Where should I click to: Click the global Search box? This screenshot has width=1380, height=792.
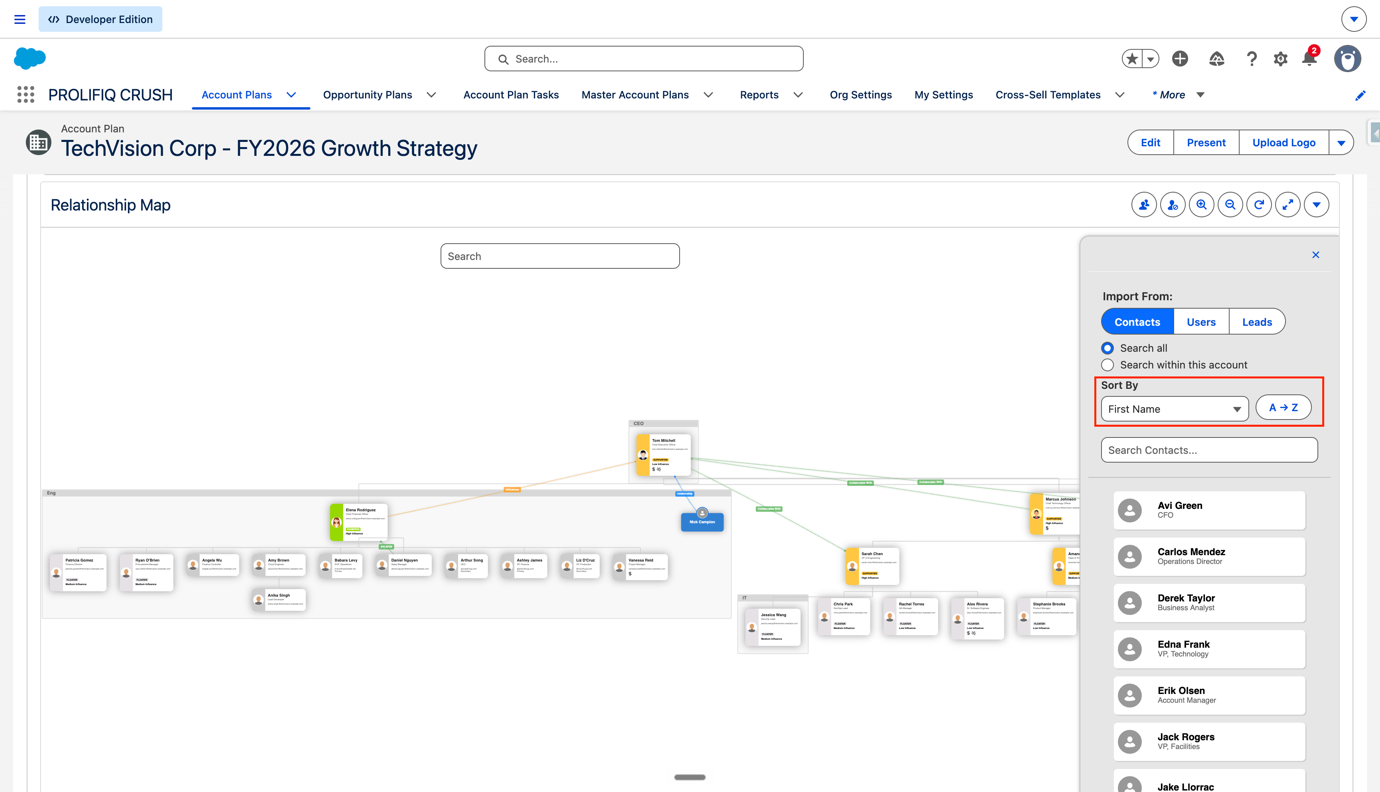click(644, 59)
